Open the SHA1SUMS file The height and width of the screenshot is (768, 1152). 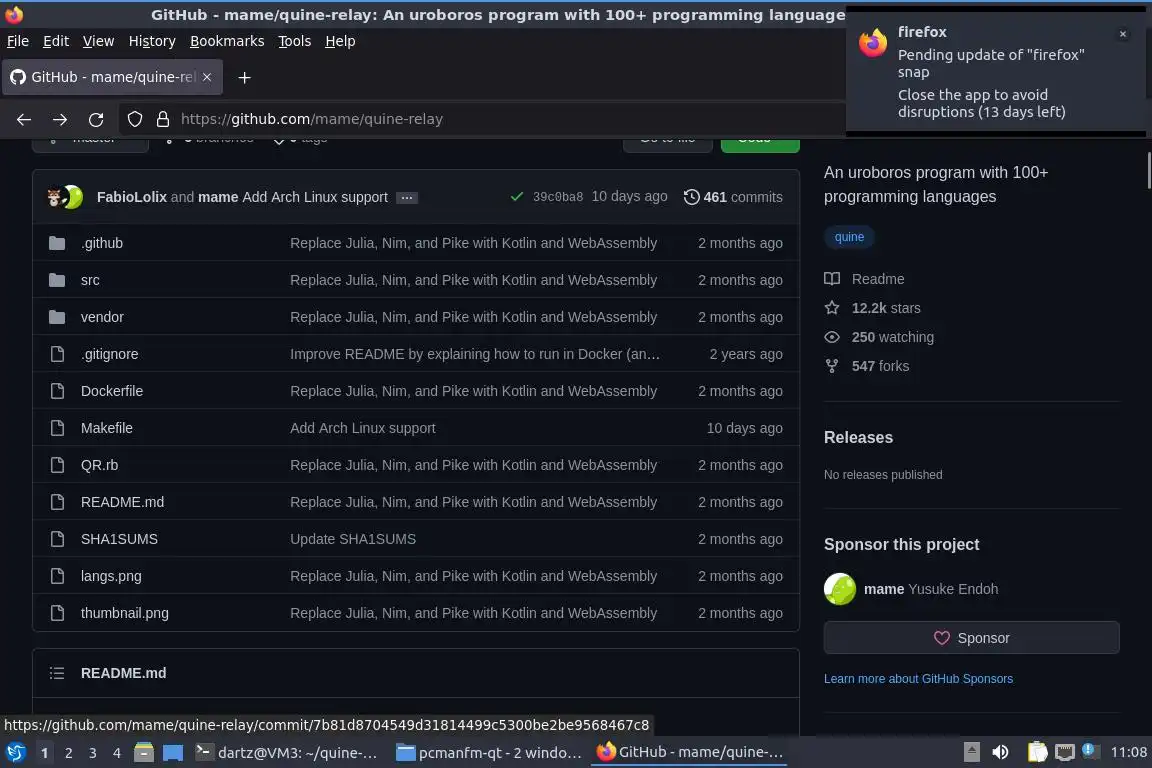coord(119,539)
